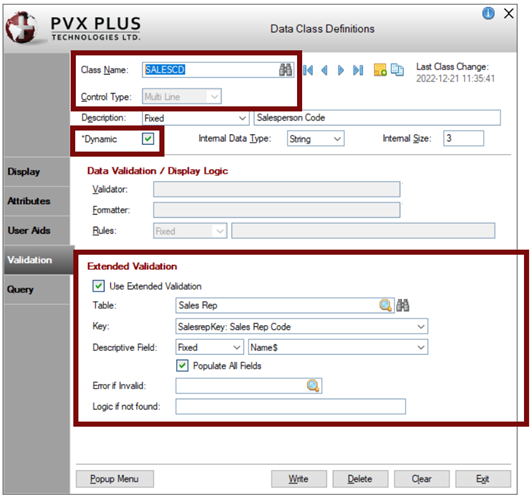Open the Table magnifier lookup icon

(x=385, y=305)
